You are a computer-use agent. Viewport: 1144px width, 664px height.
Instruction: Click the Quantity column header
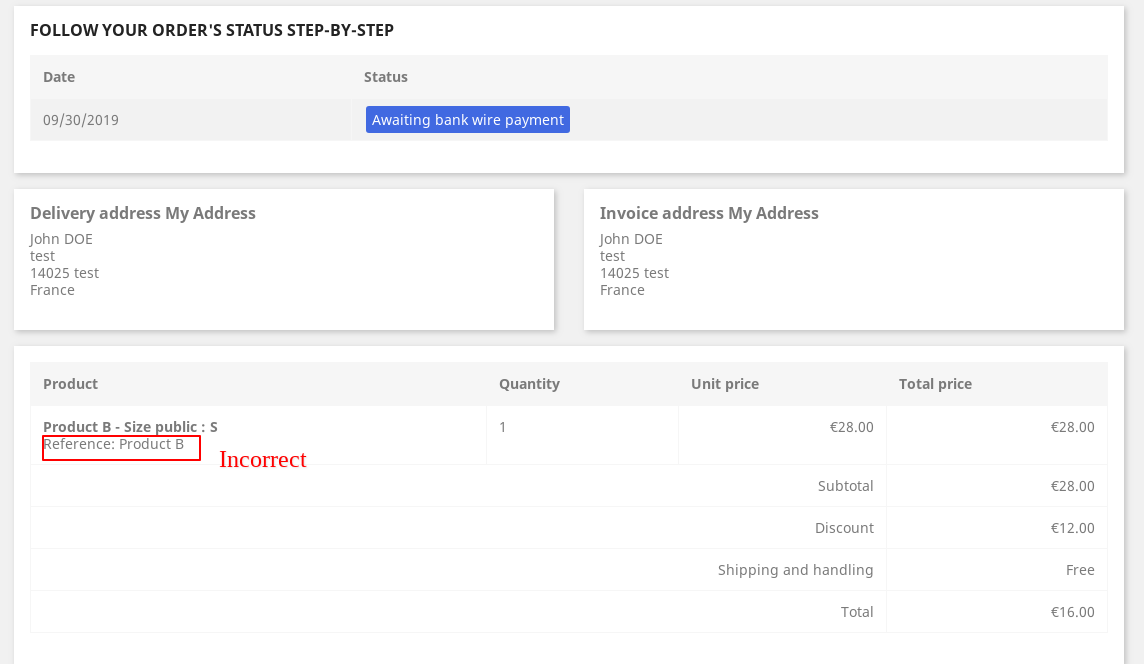click(529, 384)
